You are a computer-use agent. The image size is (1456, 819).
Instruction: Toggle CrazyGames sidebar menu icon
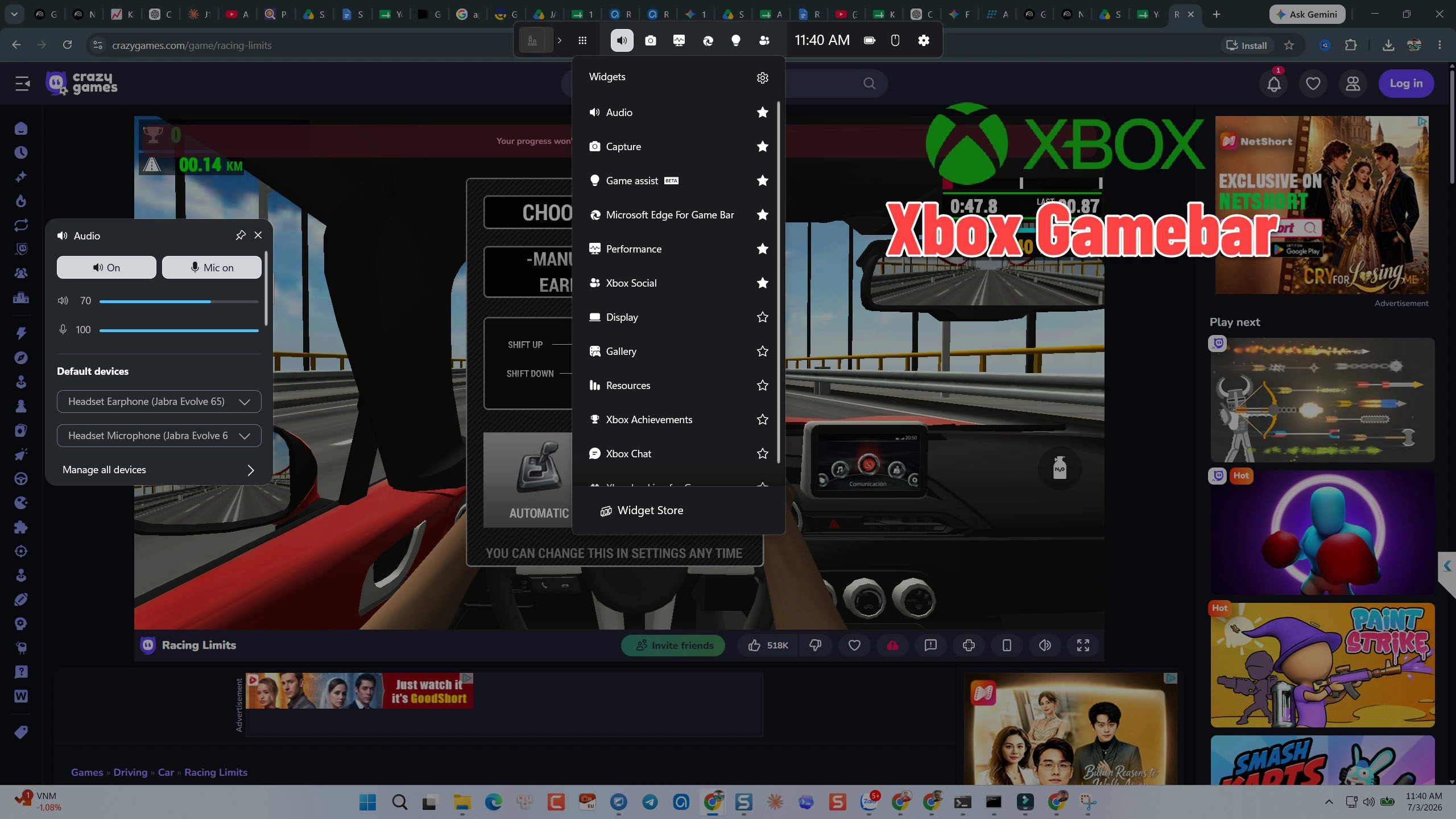click(x=22, y=84)
